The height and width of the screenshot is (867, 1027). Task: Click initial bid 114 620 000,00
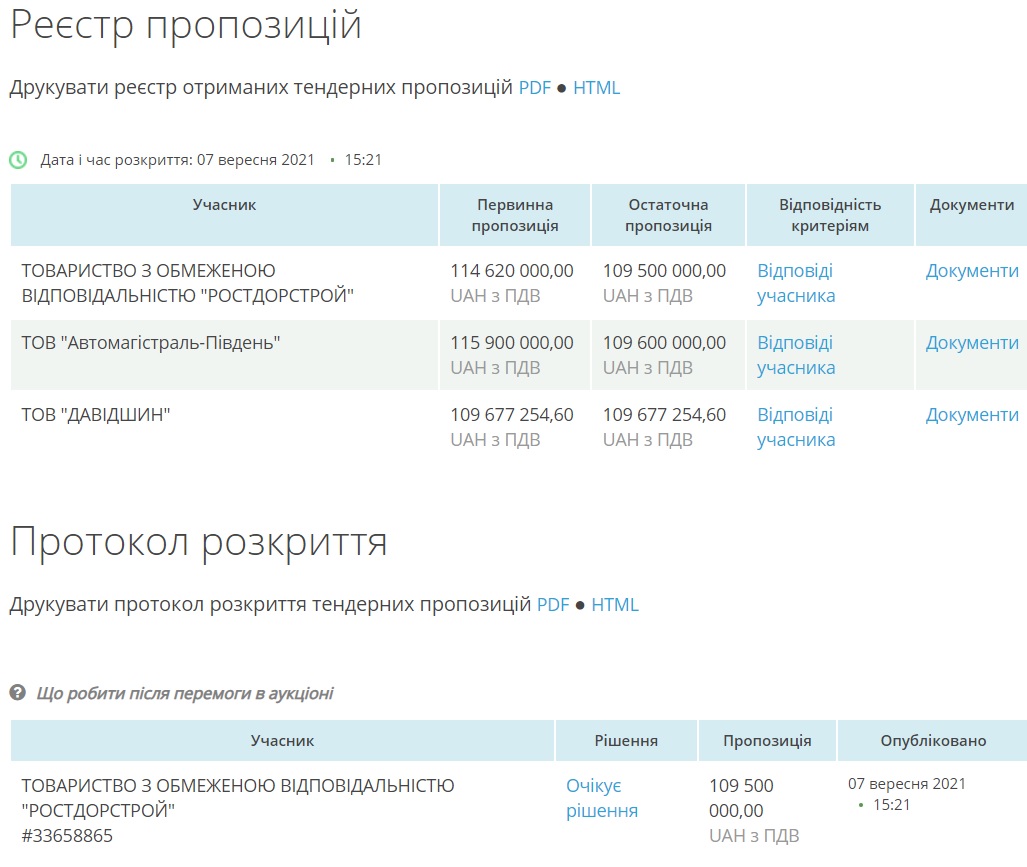pyautogui.click(x=512, y=270)
